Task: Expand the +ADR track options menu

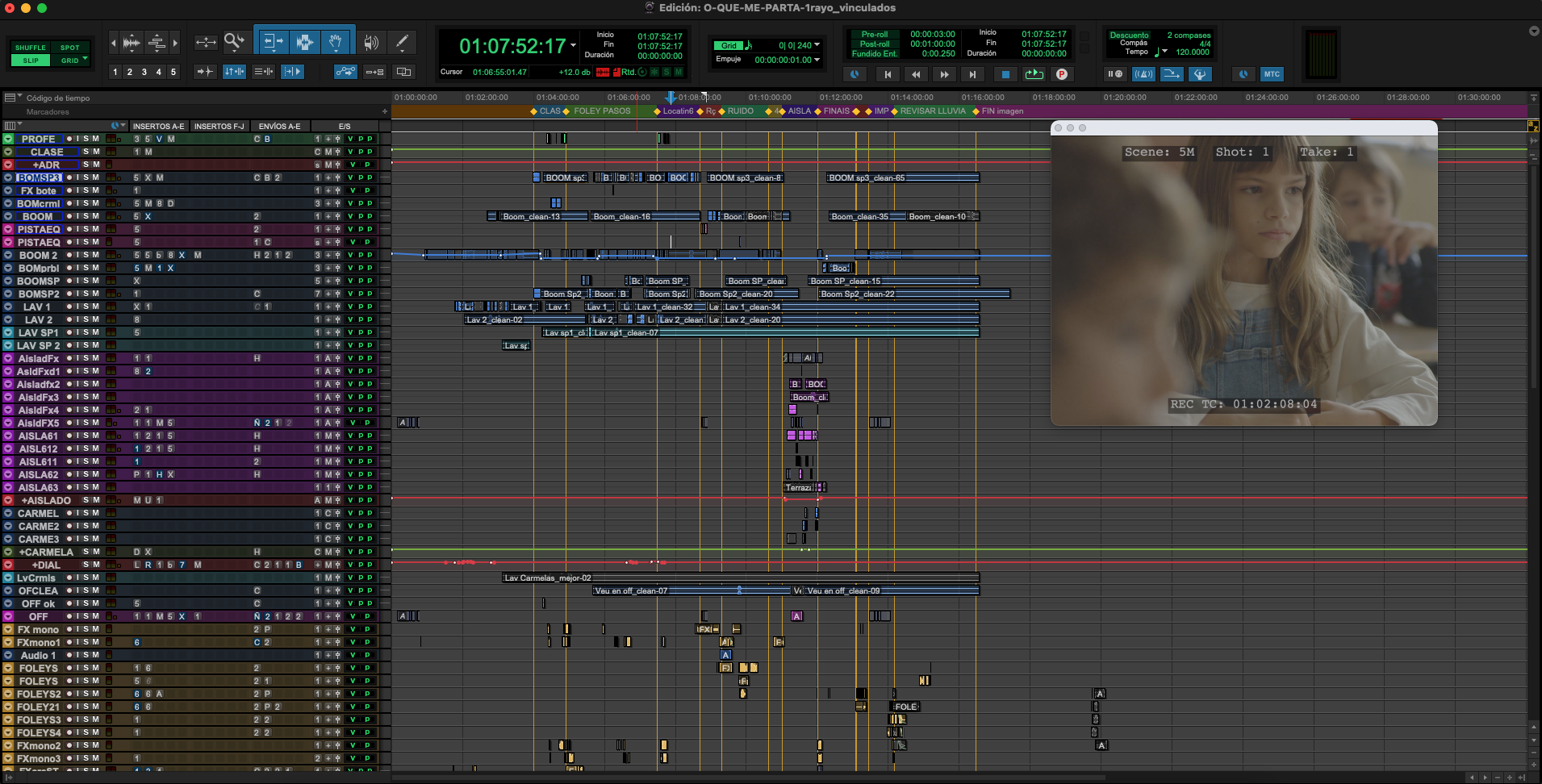Action: click(8, 165)
